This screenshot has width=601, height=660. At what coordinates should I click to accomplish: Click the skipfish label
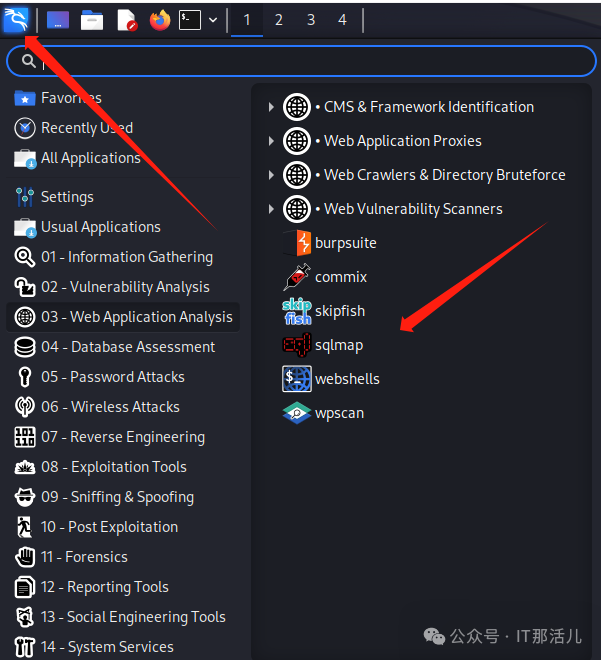[340, 311]
